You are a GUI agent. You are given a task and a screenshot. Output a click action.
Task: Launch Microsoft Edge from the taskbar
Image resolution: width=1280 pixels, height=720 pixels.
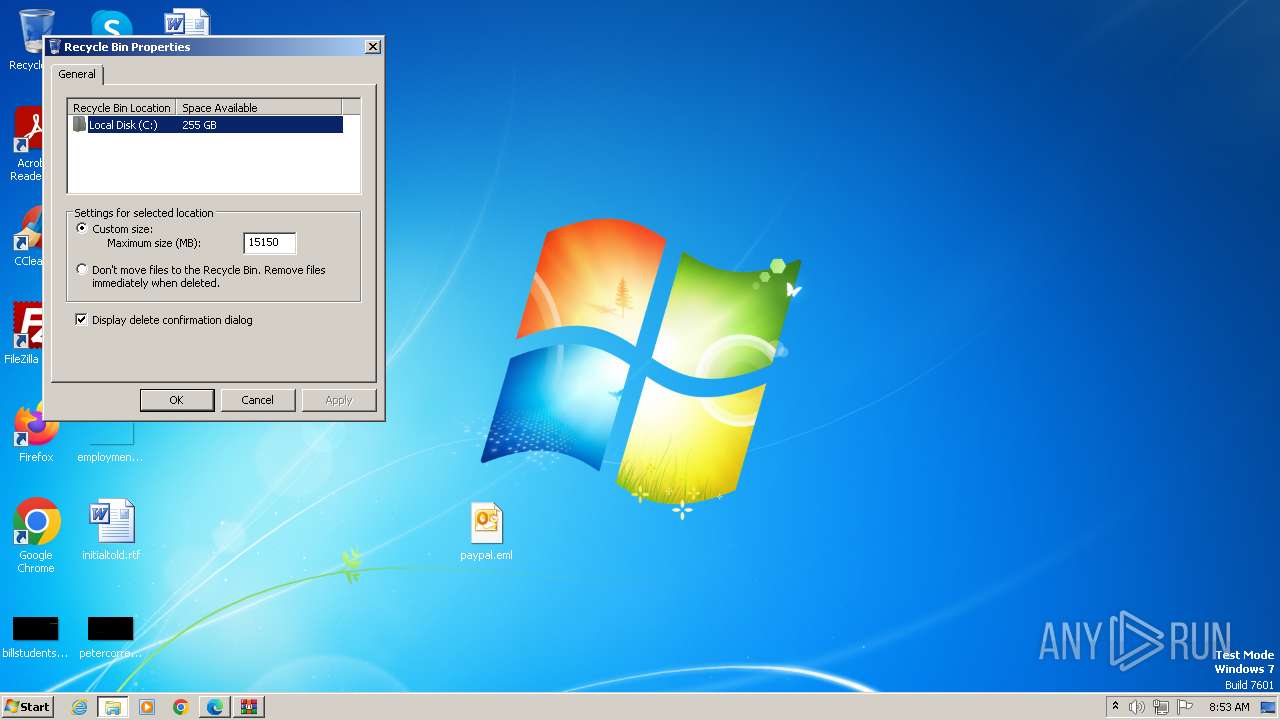[x=215, y=707]
